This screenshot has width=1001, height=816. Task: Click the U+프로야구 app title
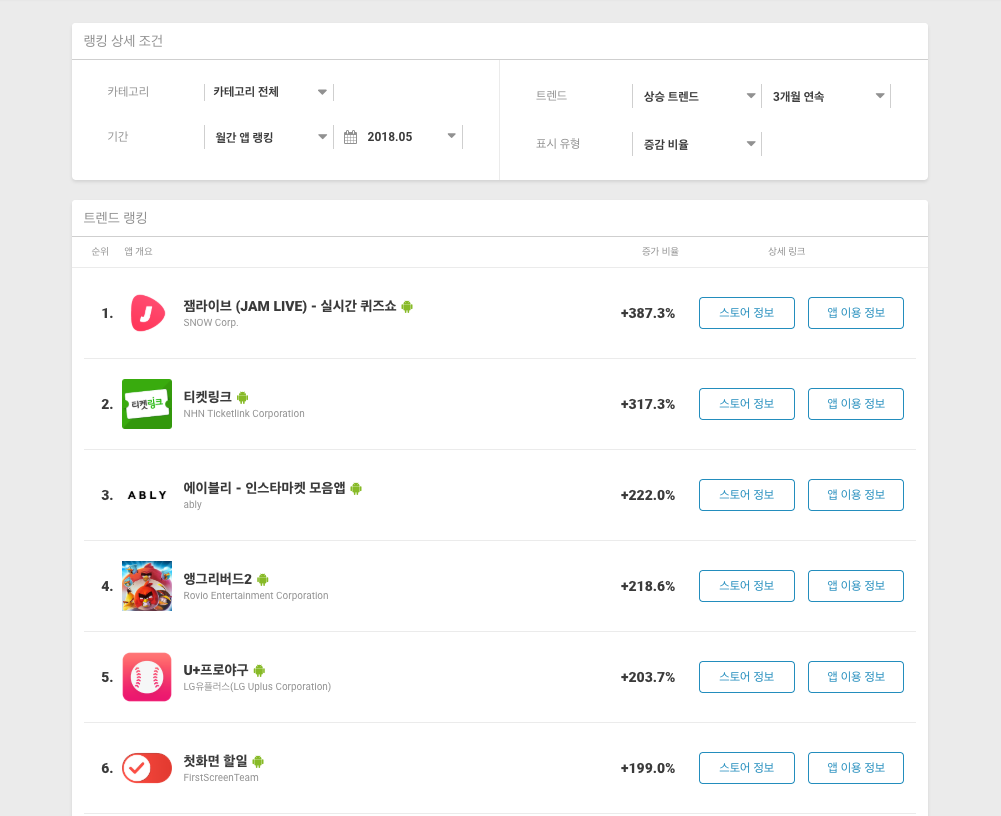[x=216, y=670]
